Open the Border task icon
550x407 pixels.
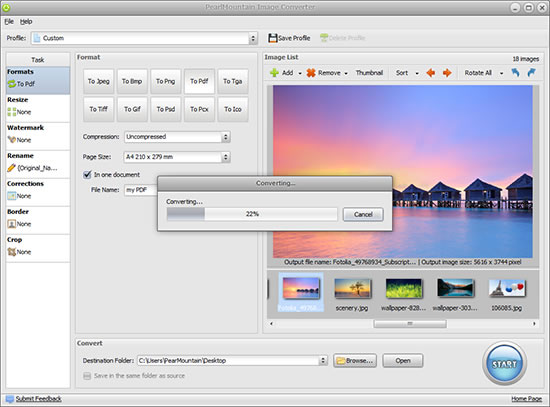pyautogui.click(x=12, y=224)
